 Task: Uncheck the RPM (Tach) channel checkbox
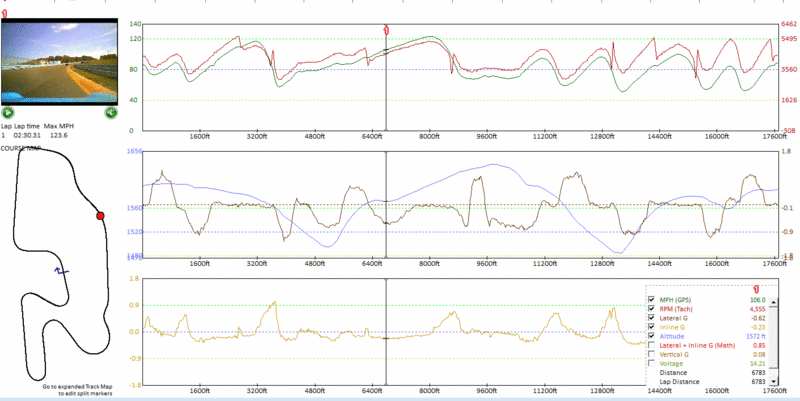point(653,310)
